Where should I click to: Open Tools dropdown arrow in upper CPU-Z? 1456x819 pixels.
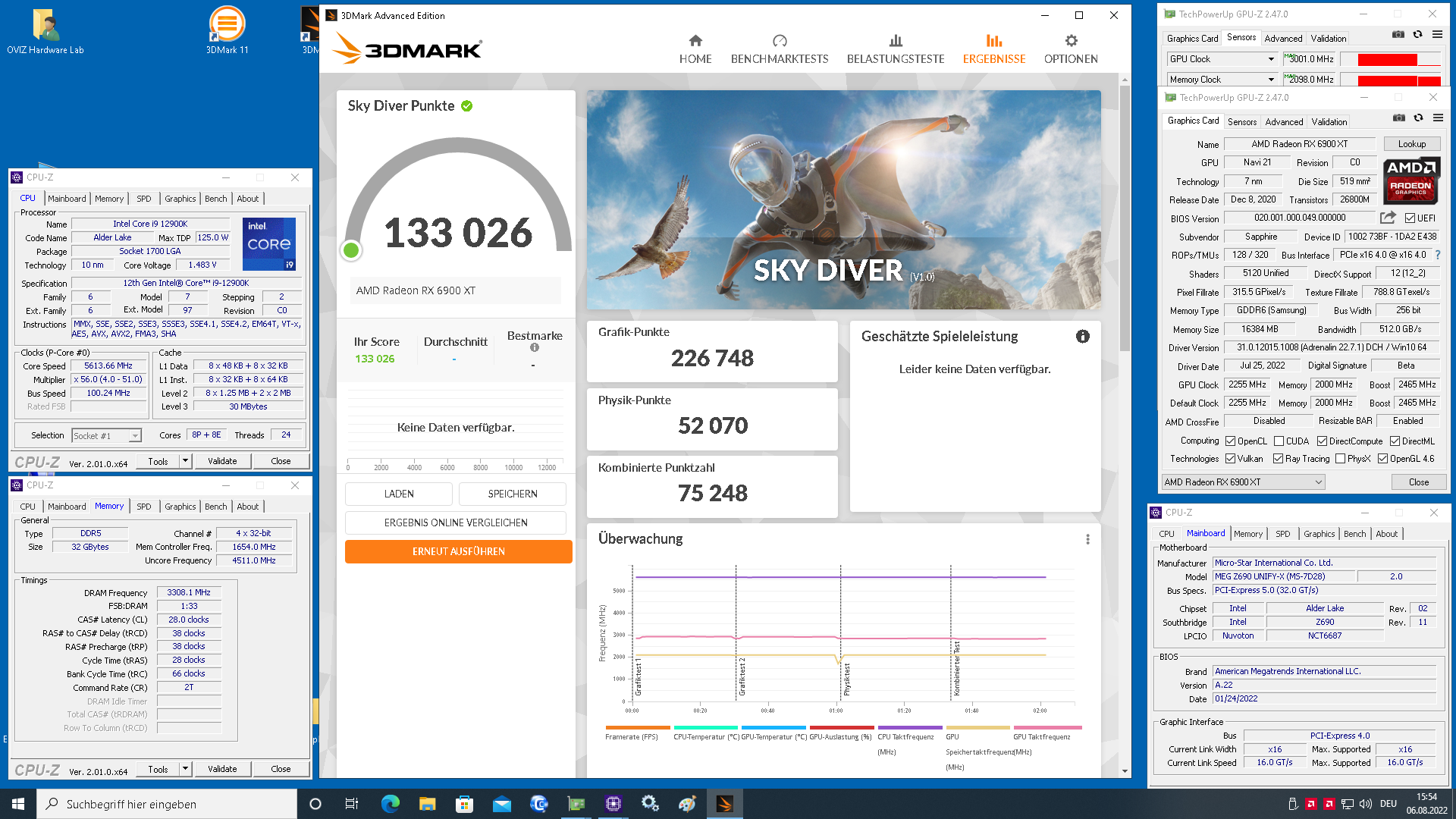[x=184, y=461]
